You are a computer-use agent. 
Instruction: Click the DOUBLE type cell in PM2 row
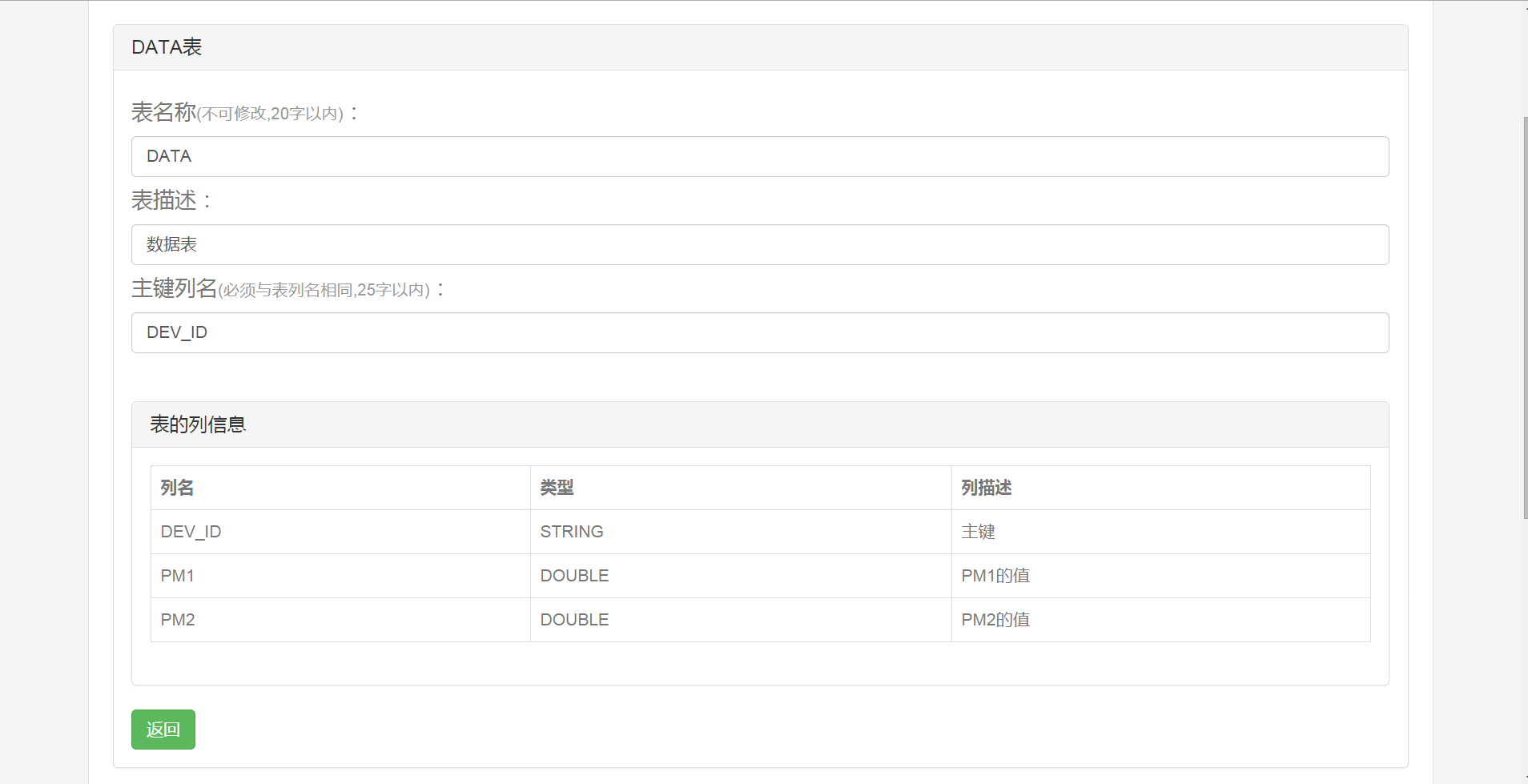[574, 620]
